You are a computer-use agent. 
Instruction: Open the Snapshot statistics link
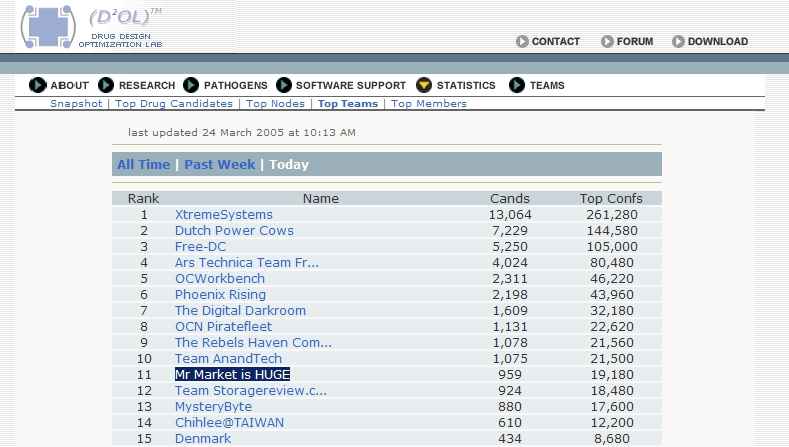pyautogui.click(x=76, y=104)
